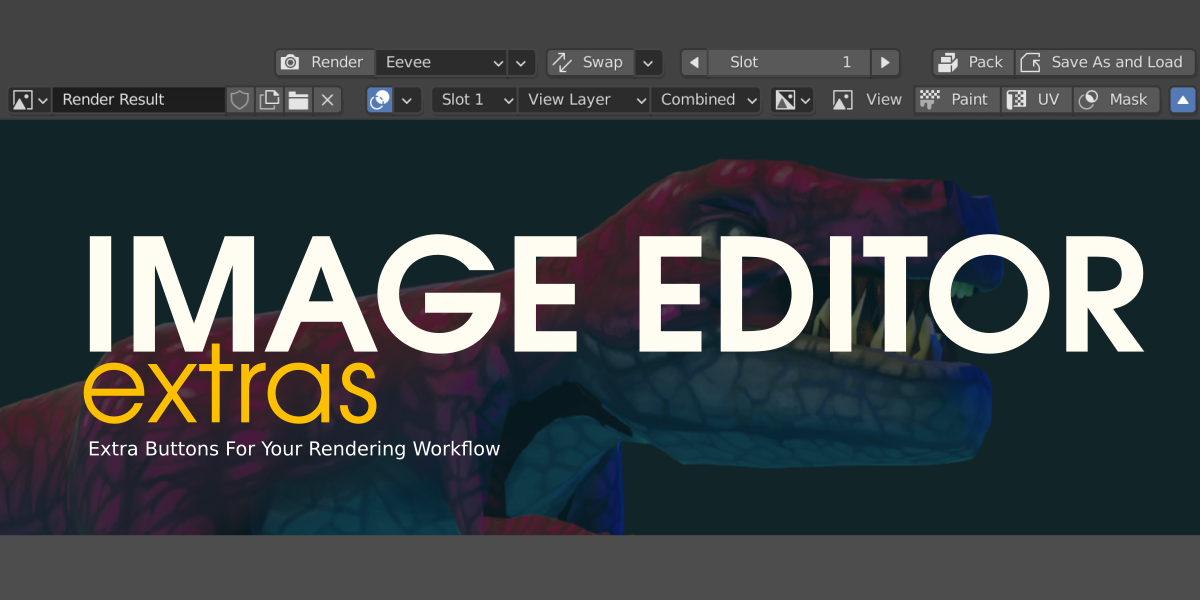Unlink the image using the X icon
Viewport: 1200px width, 600px height.
(327, 99)
